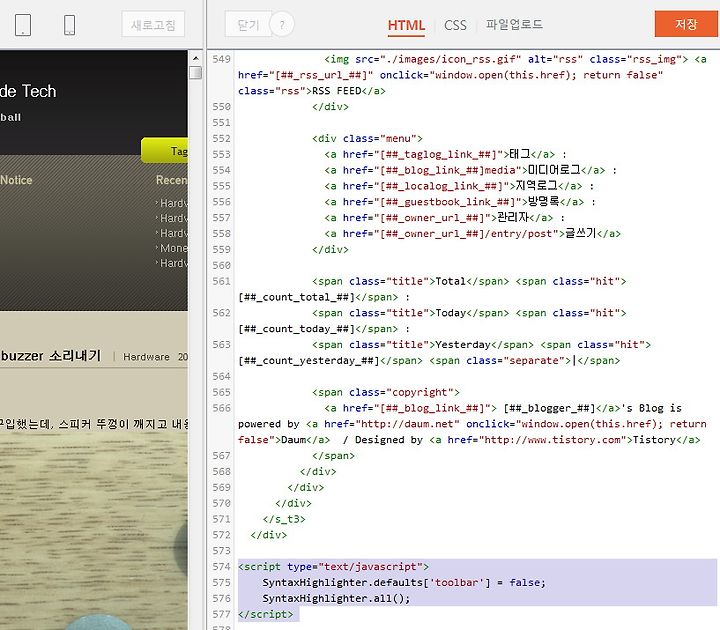Click the </s_t3> closing tag line

click(284, 519)
